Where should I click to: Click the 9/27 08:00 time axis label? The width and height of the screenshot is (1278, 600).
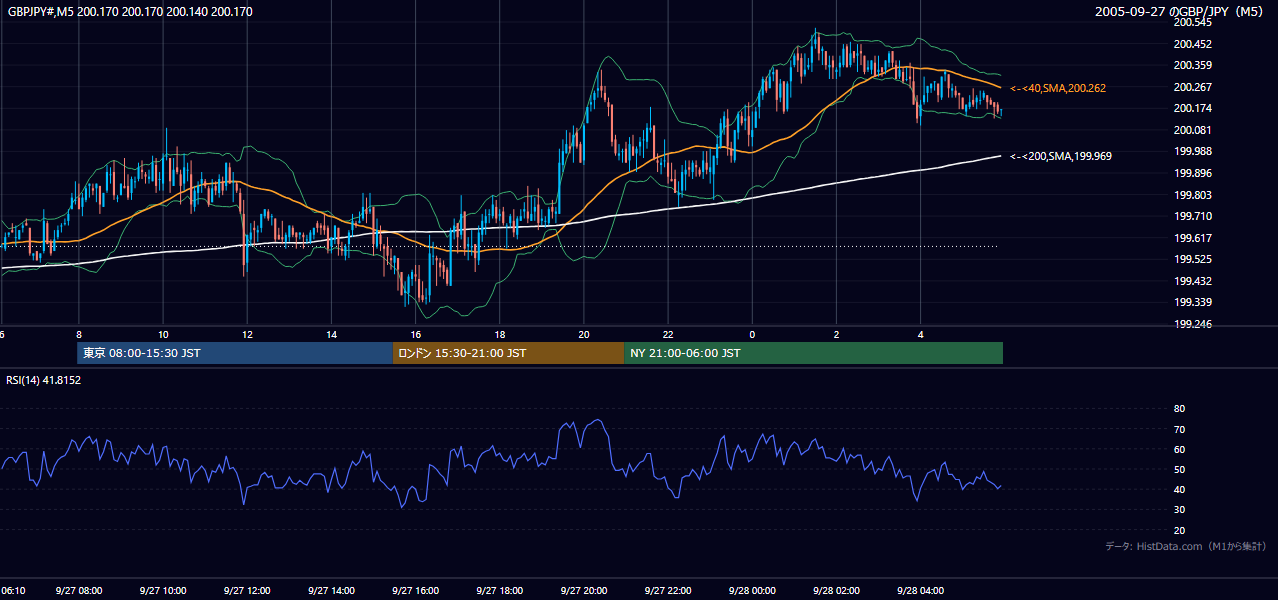pos(78,591)
